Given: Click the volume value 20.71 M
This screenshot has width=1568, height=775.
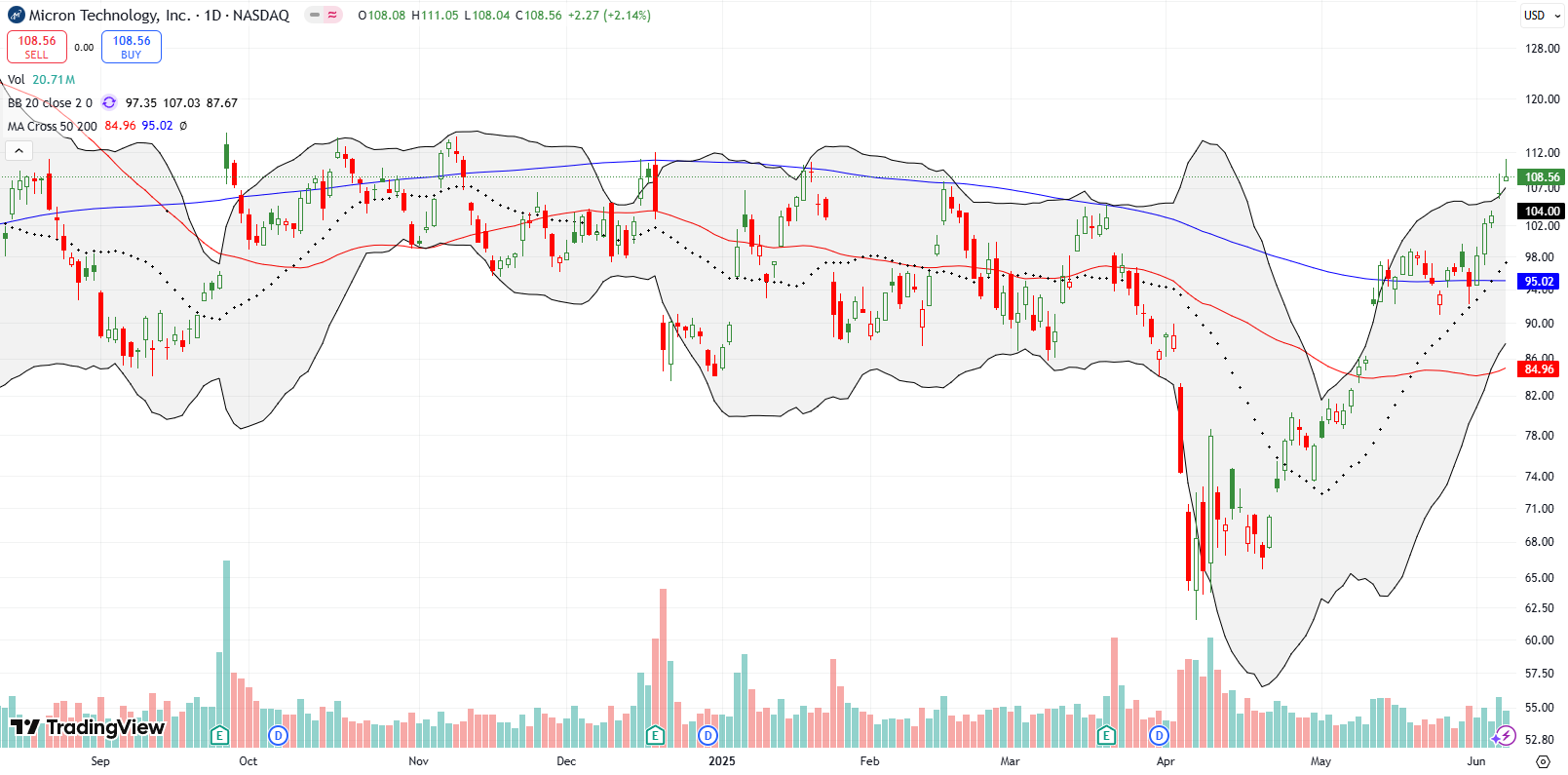Looking at the screenshot, I should click(54, 80).
